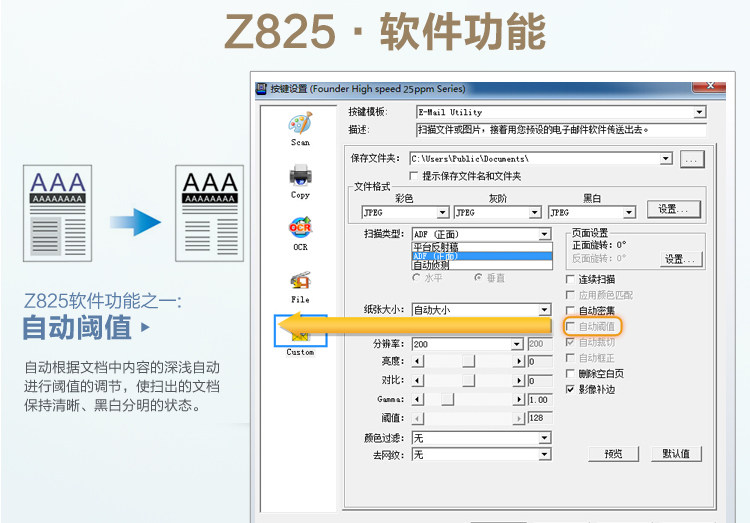Viewport: 750px width, 523px height.
Task: Open the 按键模板 E-Mail Utility dropdown
Action: [699, 112]
